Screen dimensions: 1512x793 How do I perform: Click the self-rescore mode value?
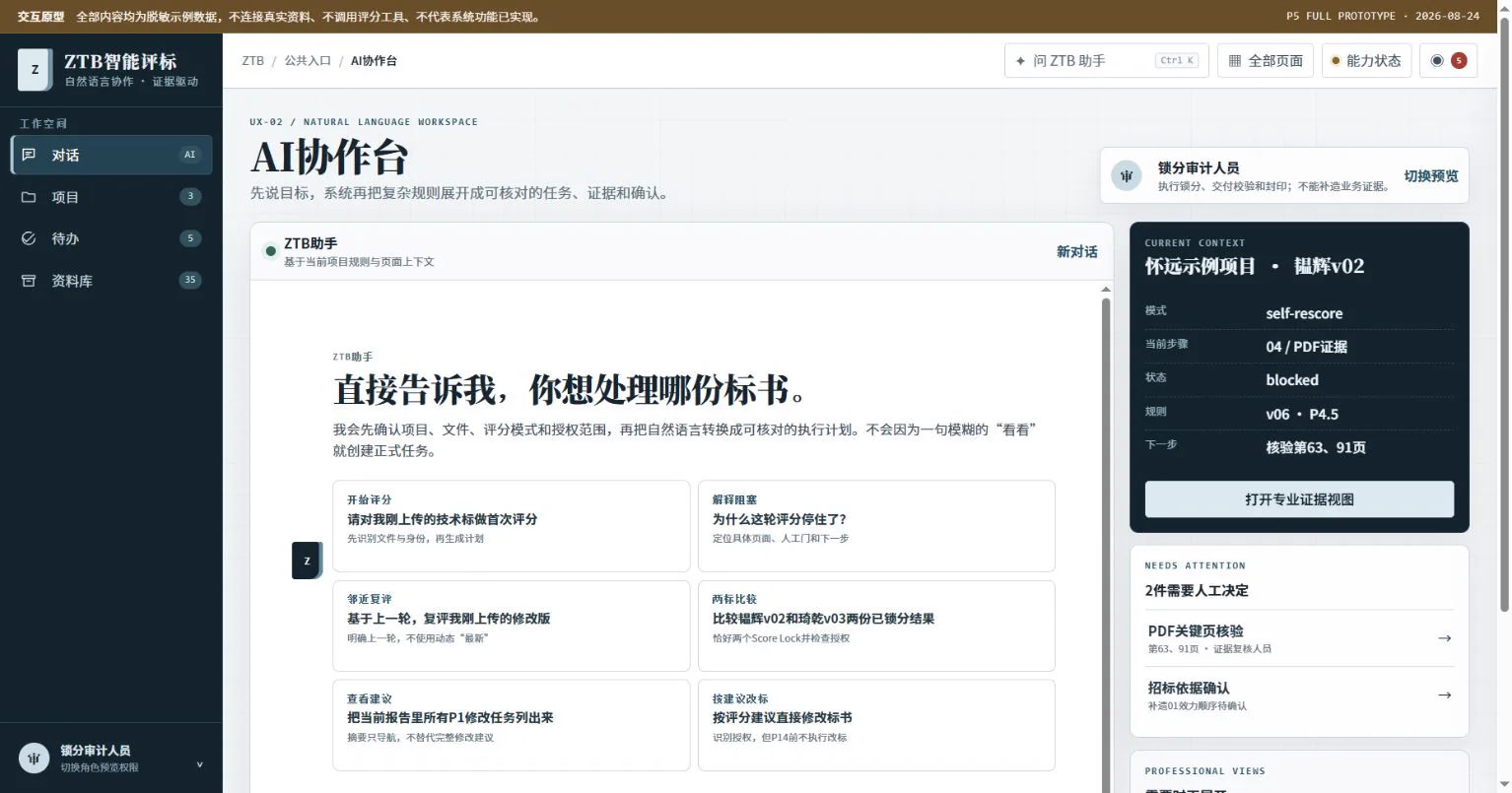(x=1304, y=313)
